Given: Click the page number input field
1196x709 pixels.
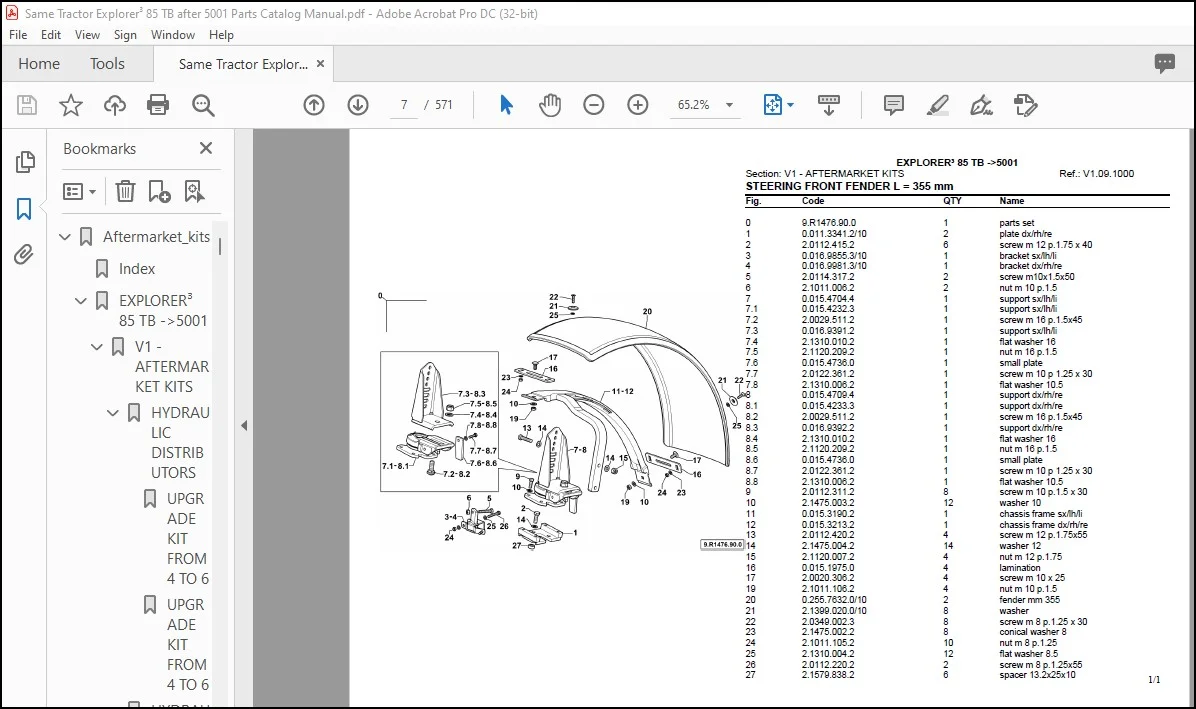Looking at the screenshot, I should (x=403, y=105).
